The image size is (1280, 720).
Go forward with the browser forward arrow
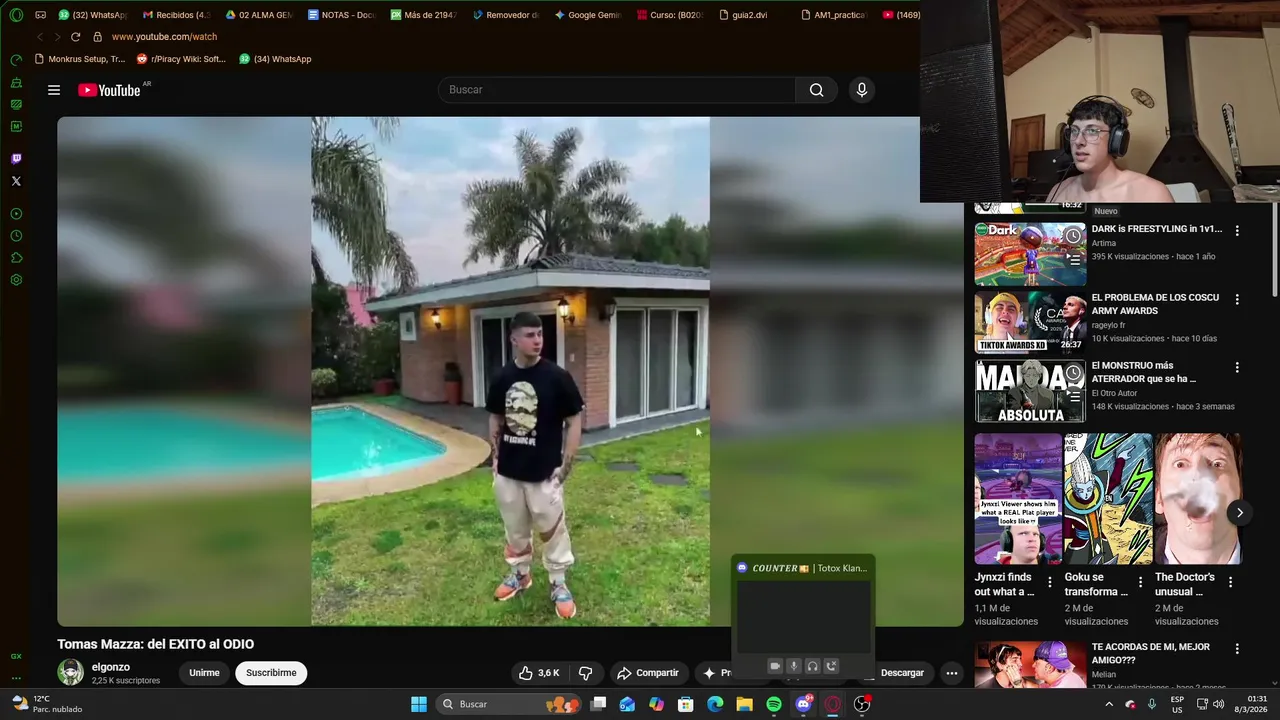coord(56,37)
